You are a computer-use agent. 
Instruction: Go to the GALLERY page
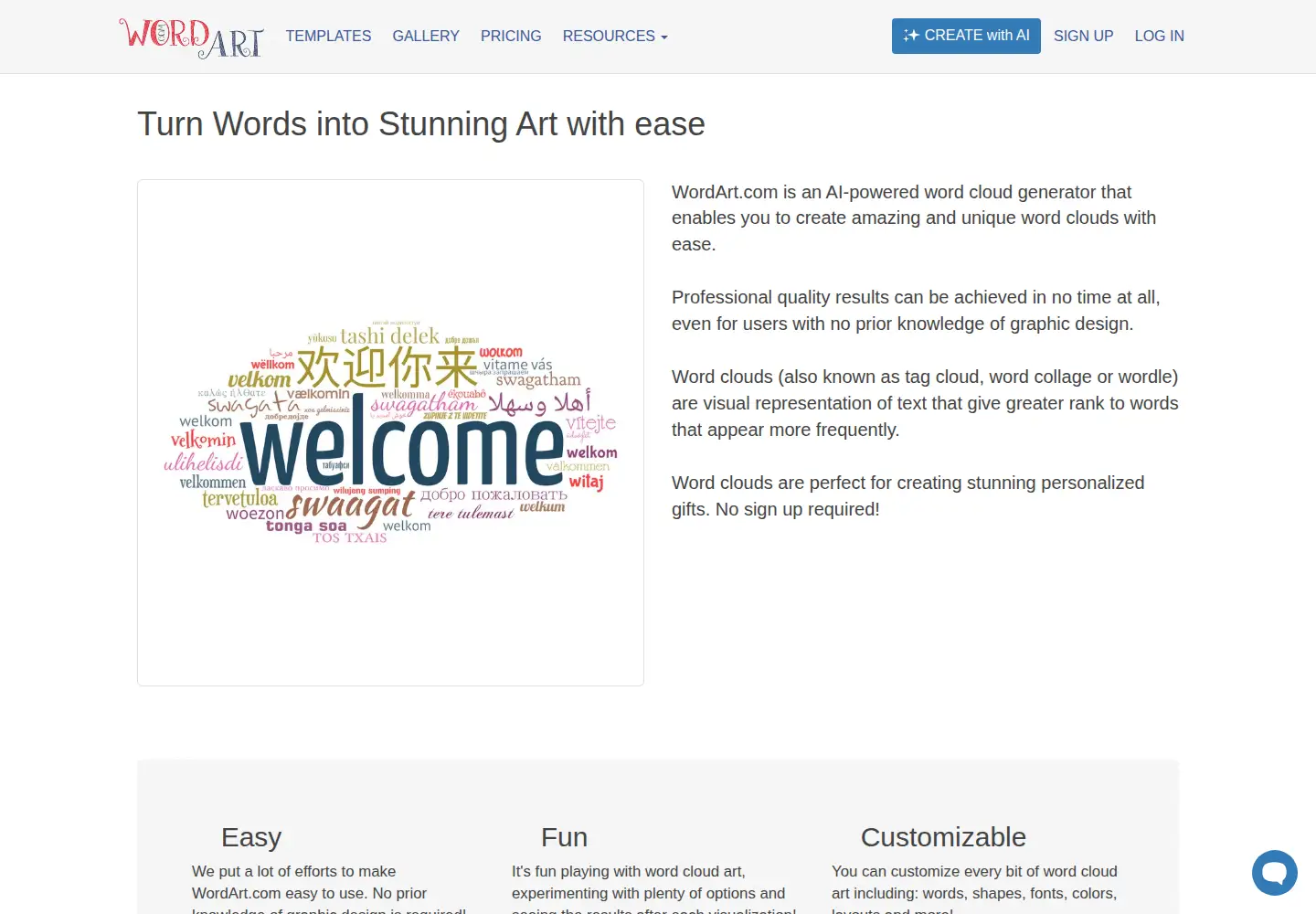tap(426, 37)
